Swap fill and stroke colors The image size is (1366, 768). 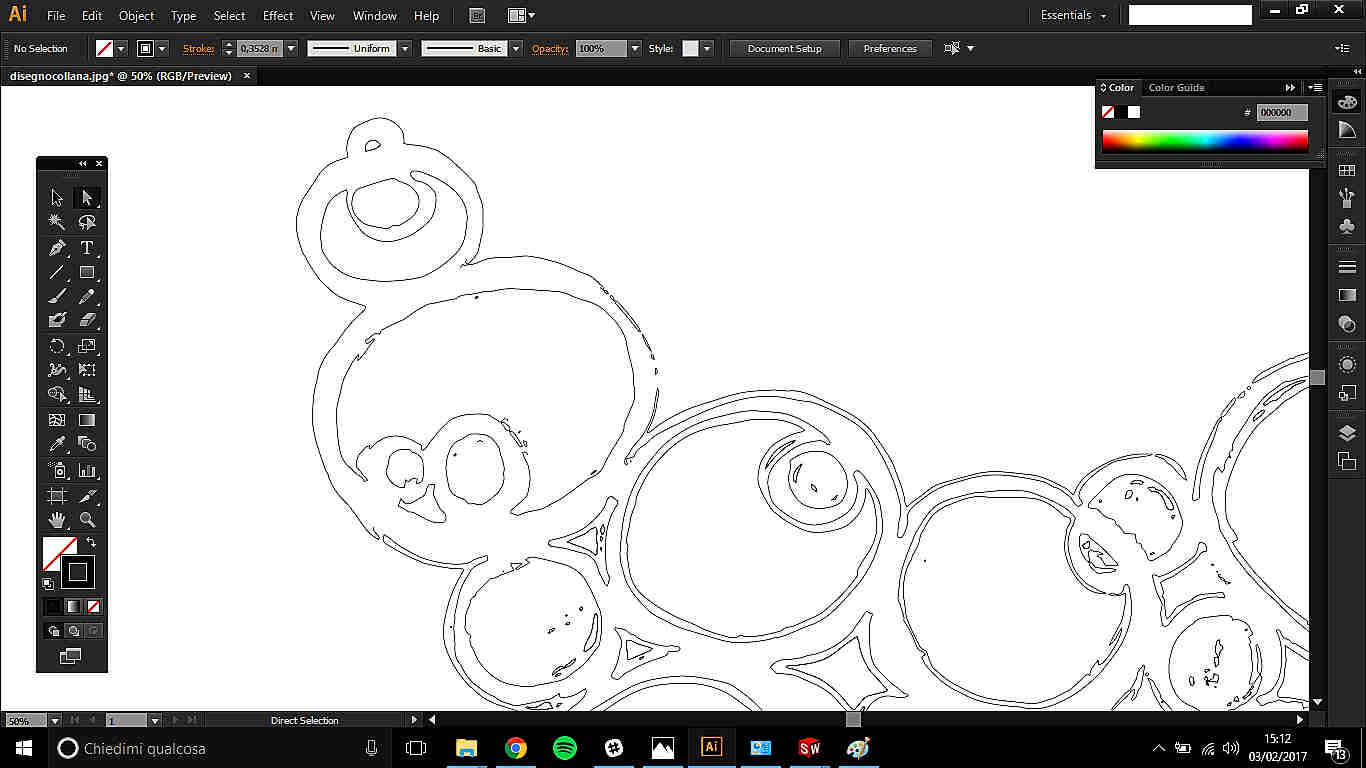point(91,542)
